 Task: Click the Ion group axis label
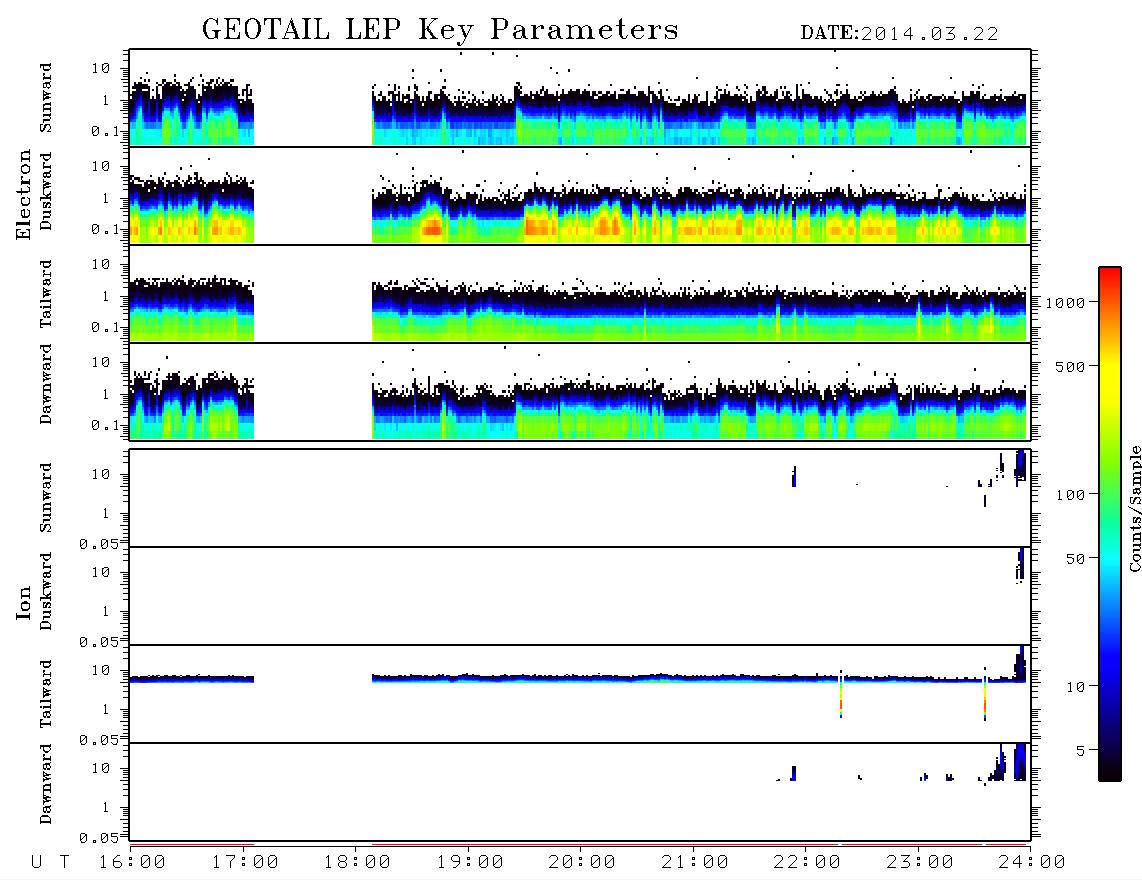pos(24,602)
